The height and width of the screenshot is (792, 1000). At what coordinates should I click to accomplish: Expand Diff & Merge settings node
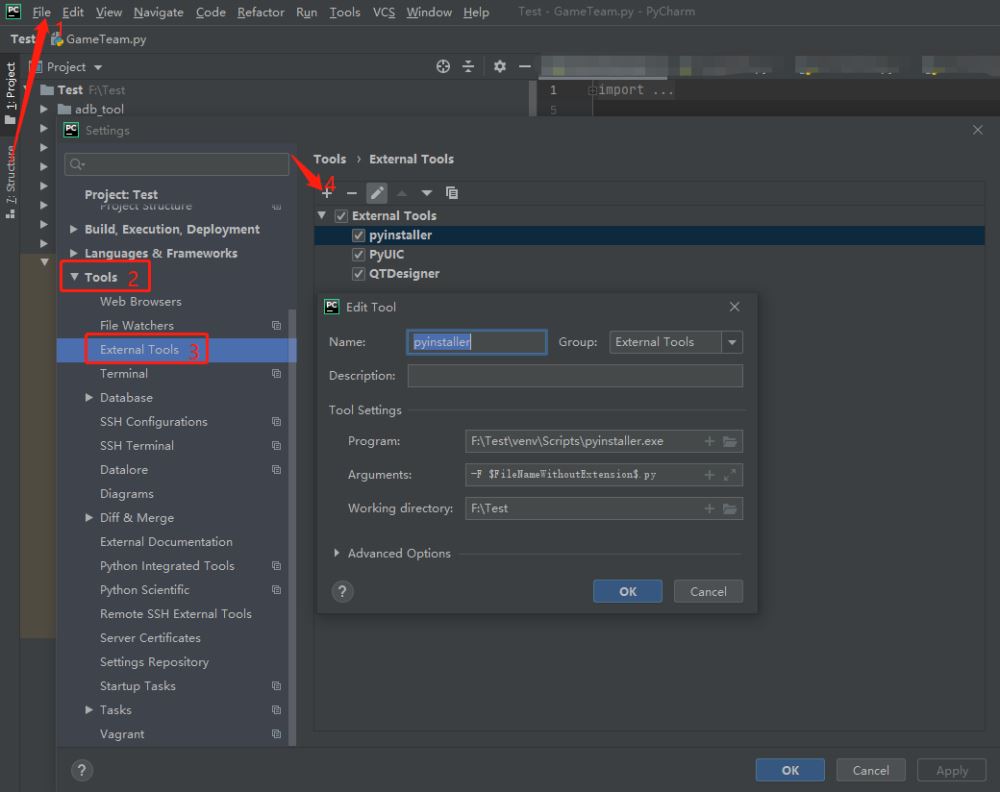click(89, 518)
